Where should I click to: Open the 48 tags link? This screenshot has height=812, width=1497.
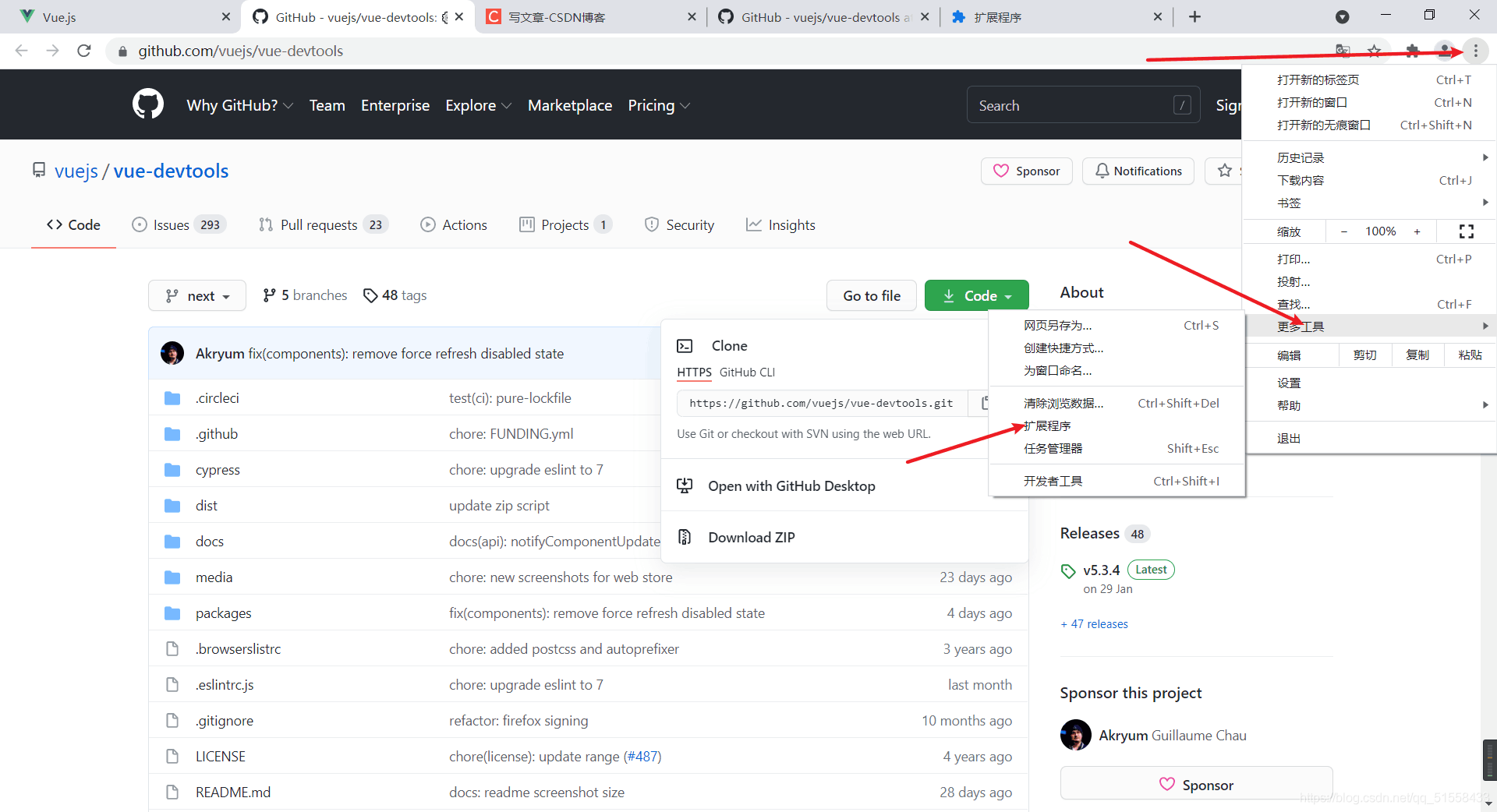395,295
